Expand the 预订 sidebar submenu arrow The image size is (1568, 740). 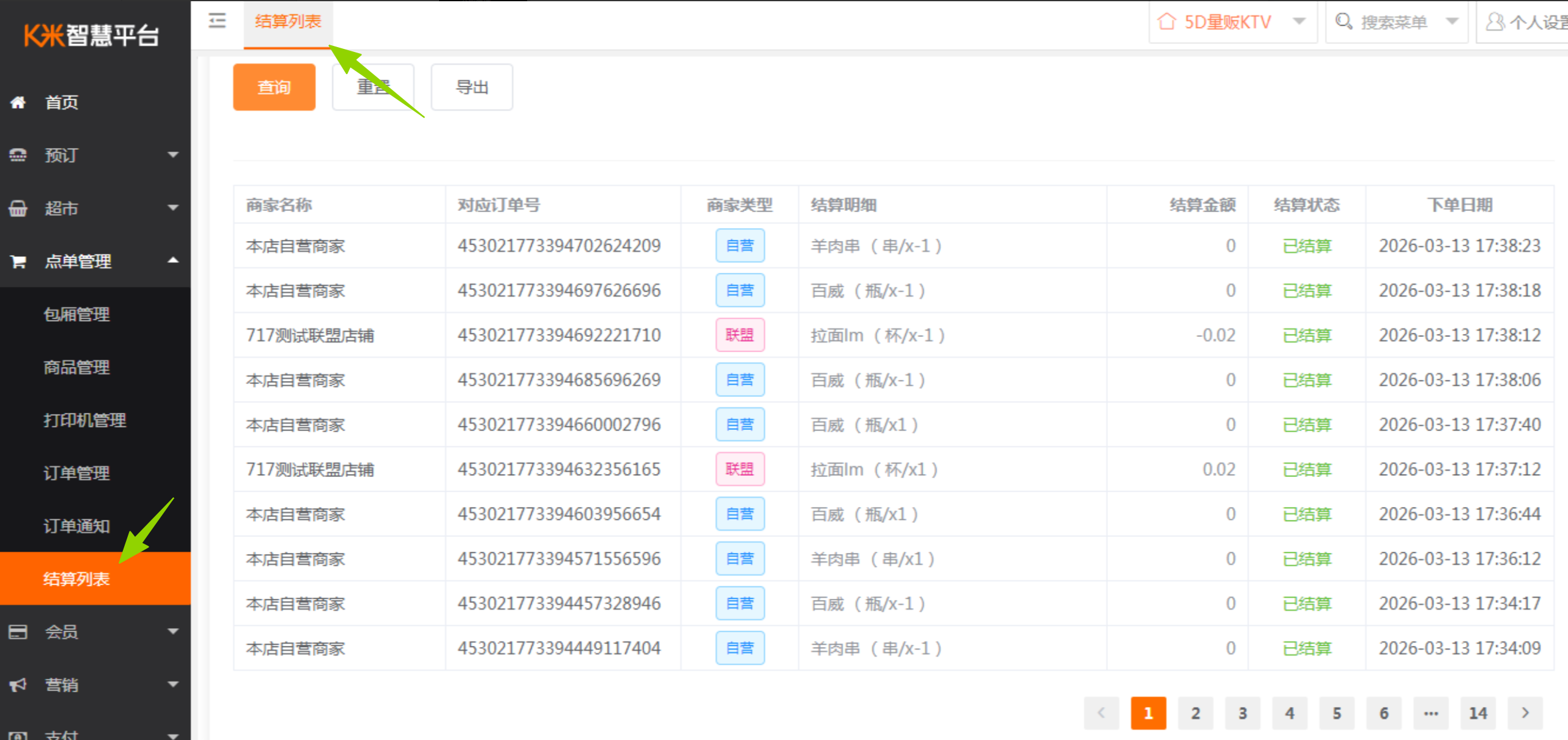pyautogui.click(x=173, y=155)
